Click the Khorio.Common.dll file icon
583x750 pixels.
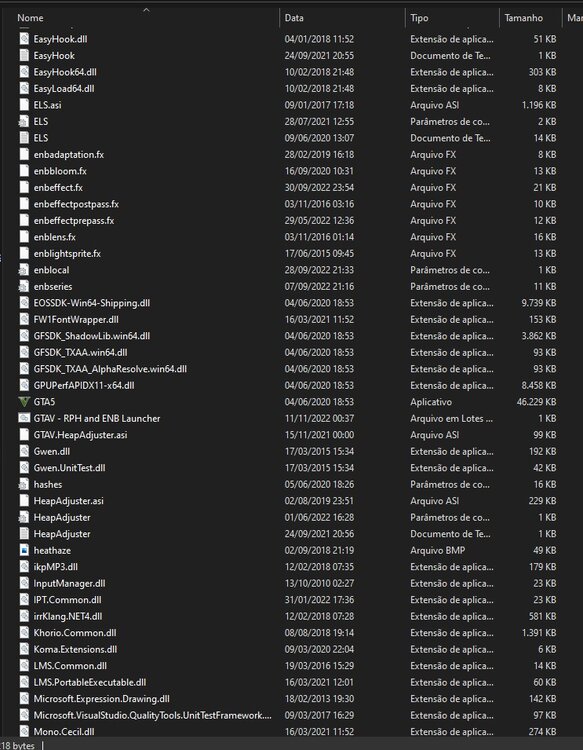24,633
